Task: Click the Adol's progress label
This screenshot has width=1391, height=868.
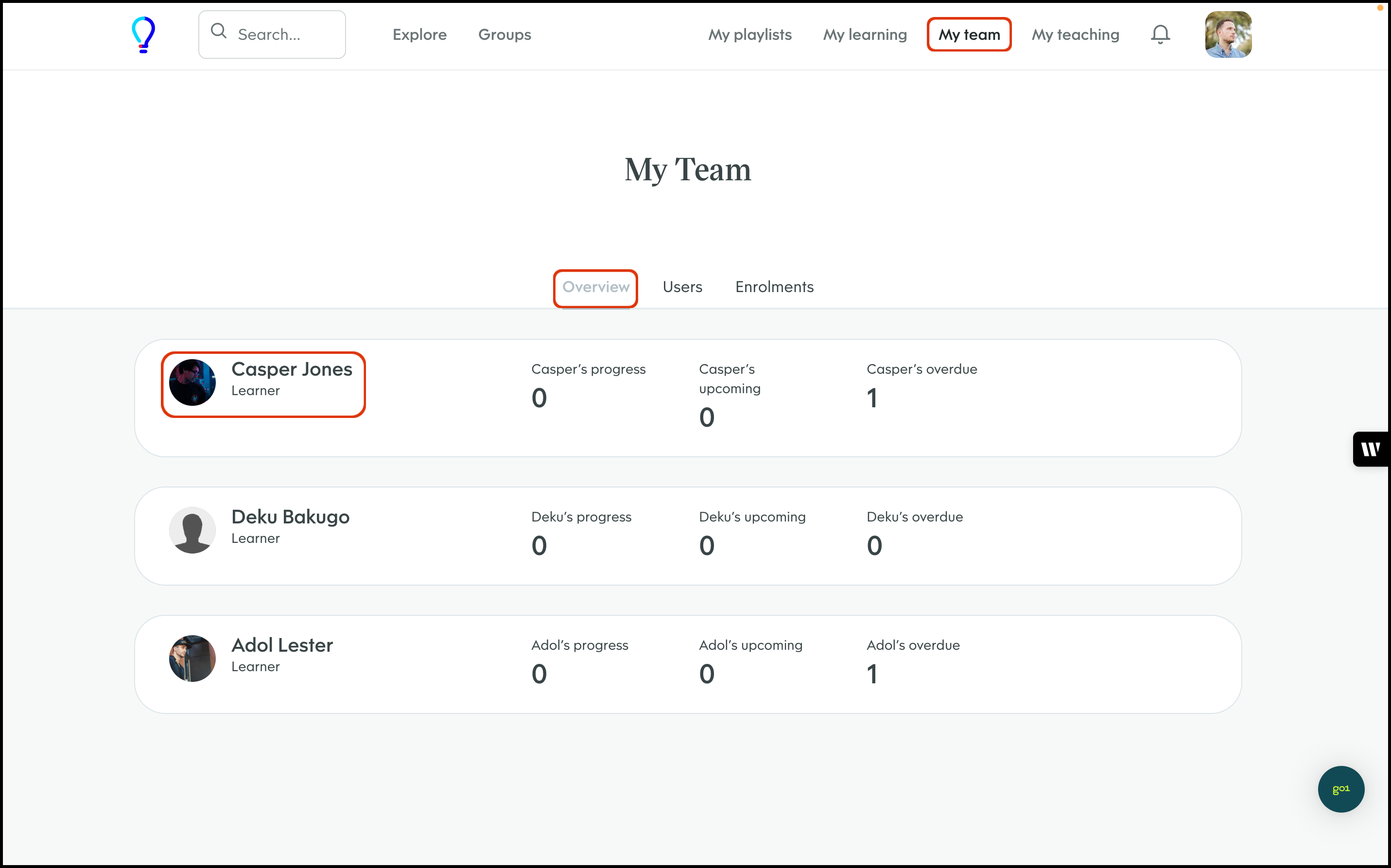Action: pos(580,645)
